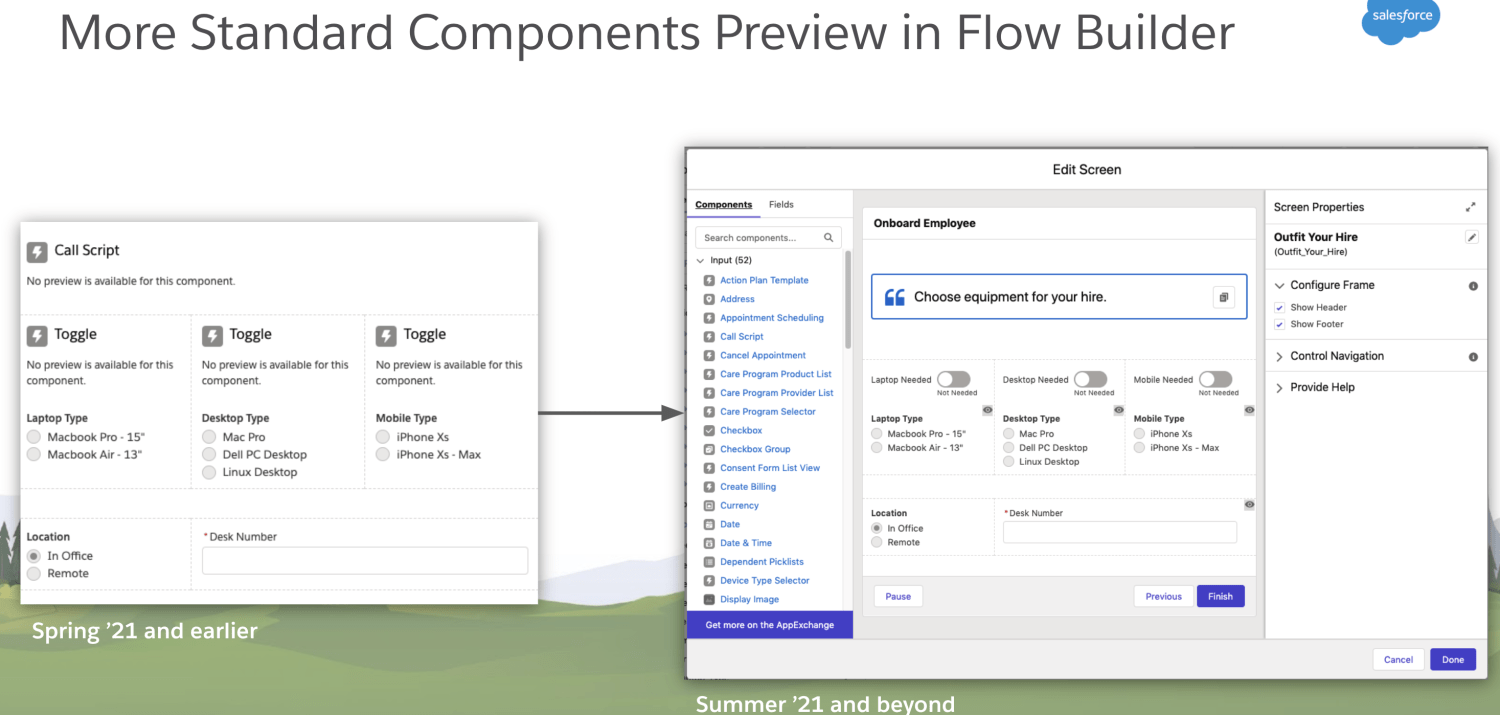The image size is (1500, 715).
Task: Click the Checkbox component icon
Action: (x=709, y=430)
